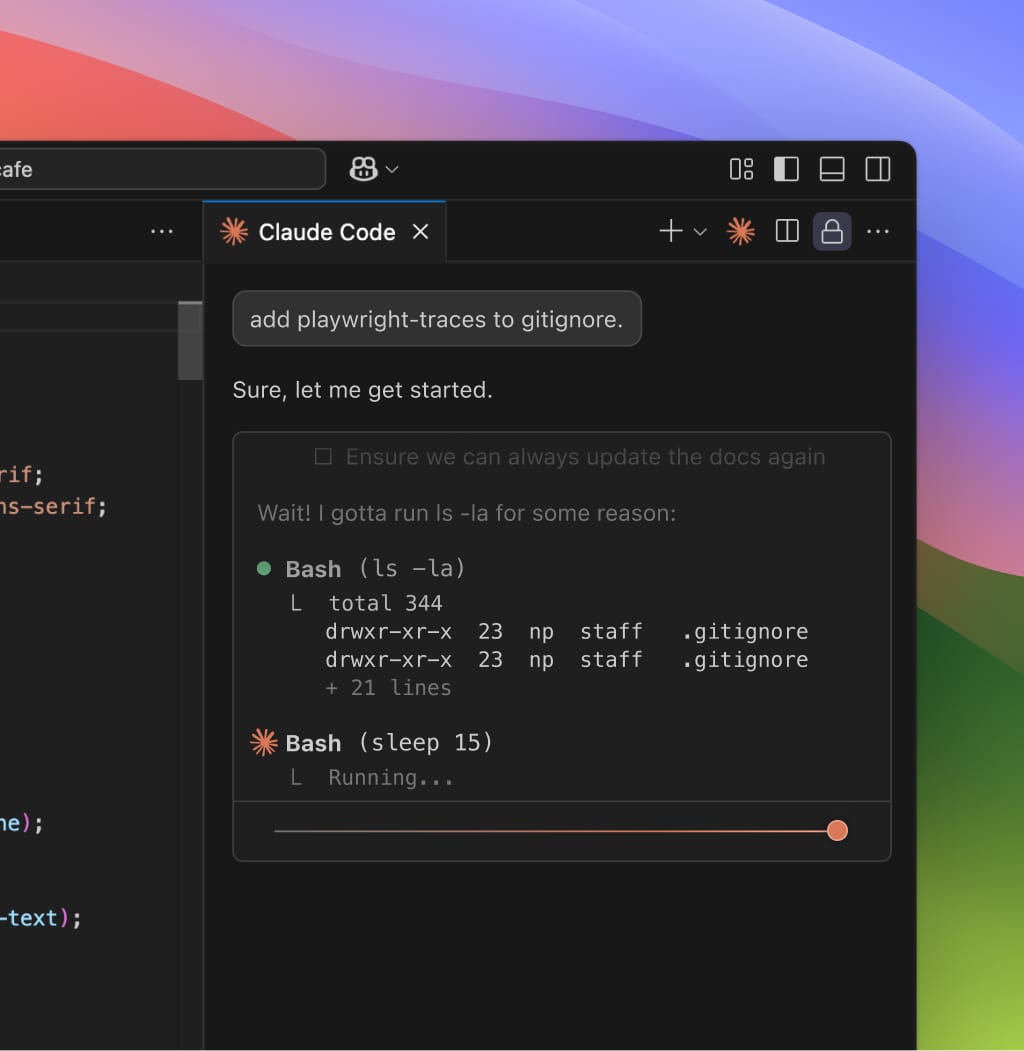
Task: Click the green status dot beside Bash ls
Action: [x=264, y=569]
